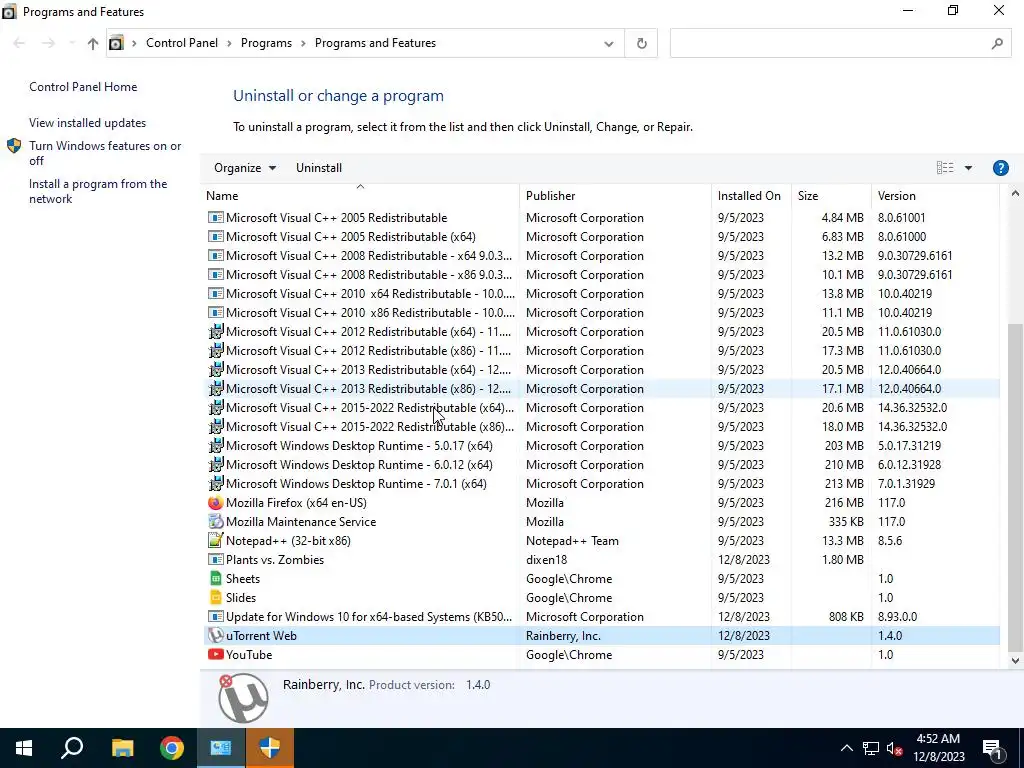Select Microsoft Visual C++ 2013 Redistributable (x86) row
Image resolution: width=1024 pixels, height=768 pixels.
(601, 389)
